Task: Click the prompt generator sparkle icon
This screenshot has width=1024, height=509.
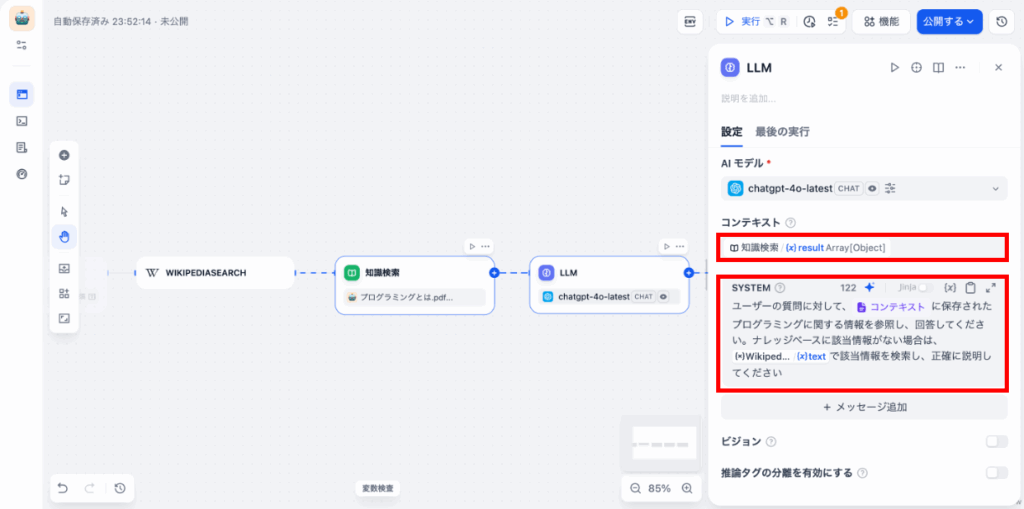Action: pos(869,287)
